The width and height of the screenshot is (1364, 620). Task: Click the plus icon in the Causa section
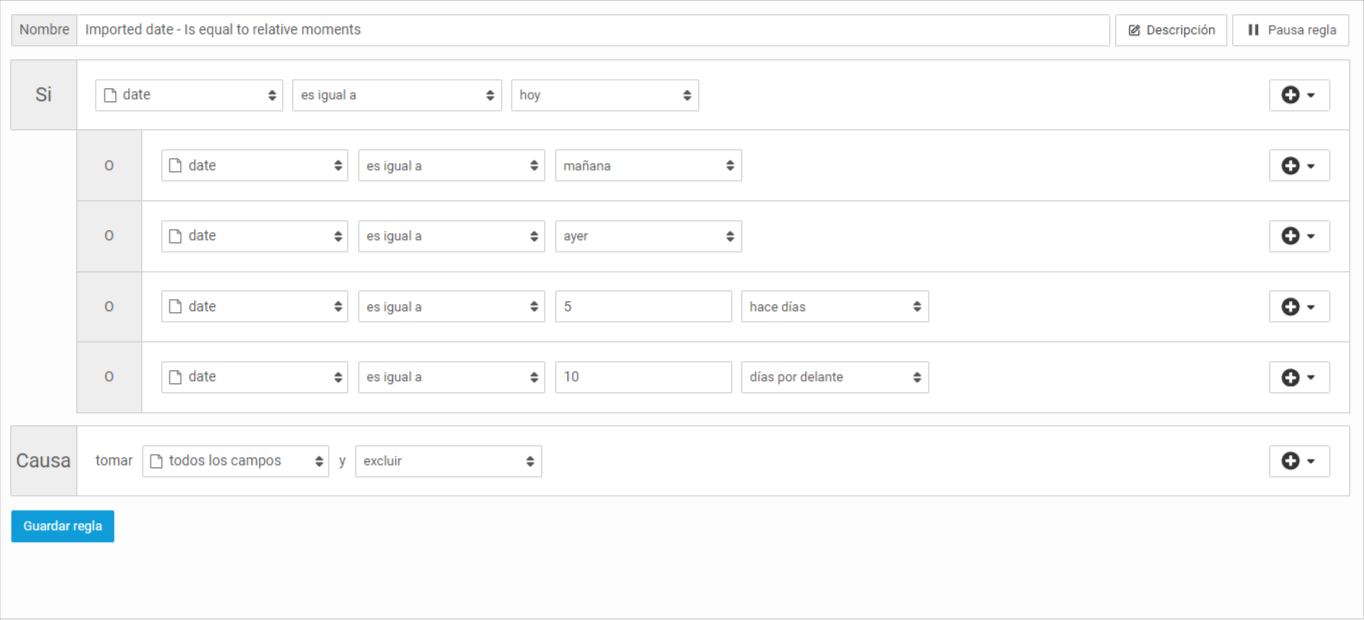[x=1290, y=461]
